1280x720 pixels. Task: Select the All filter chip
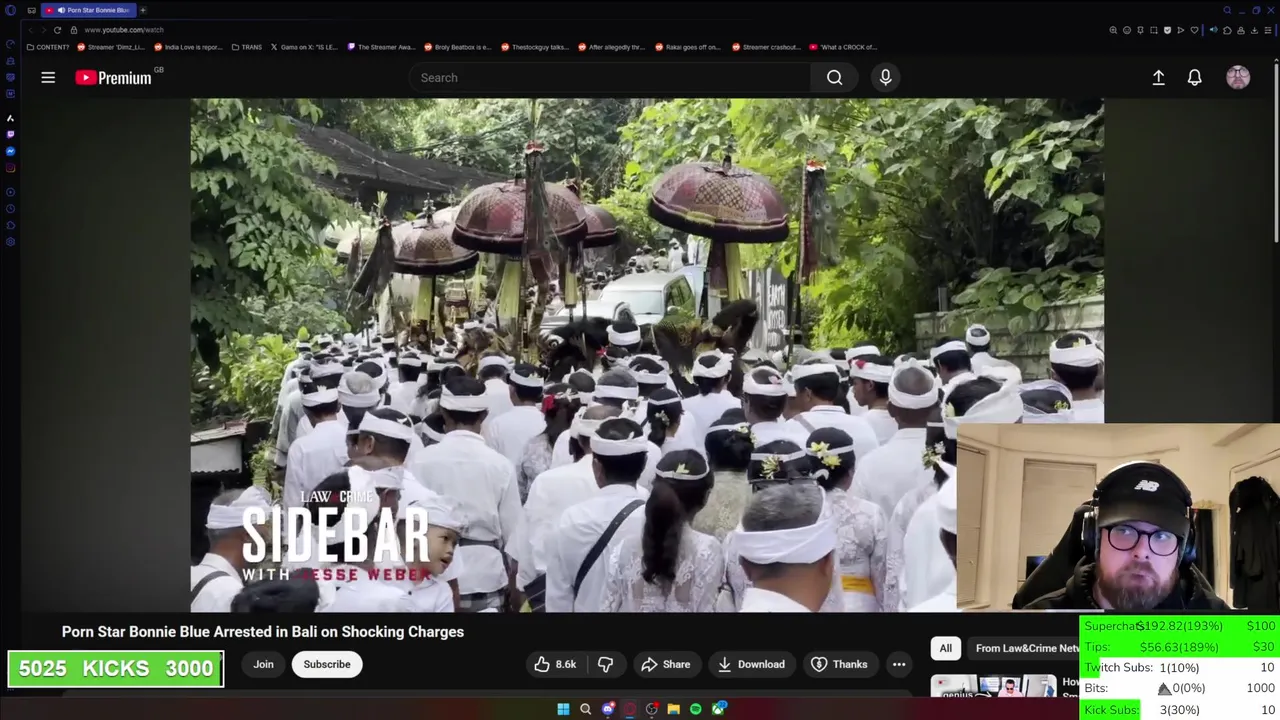coord(945,648)
